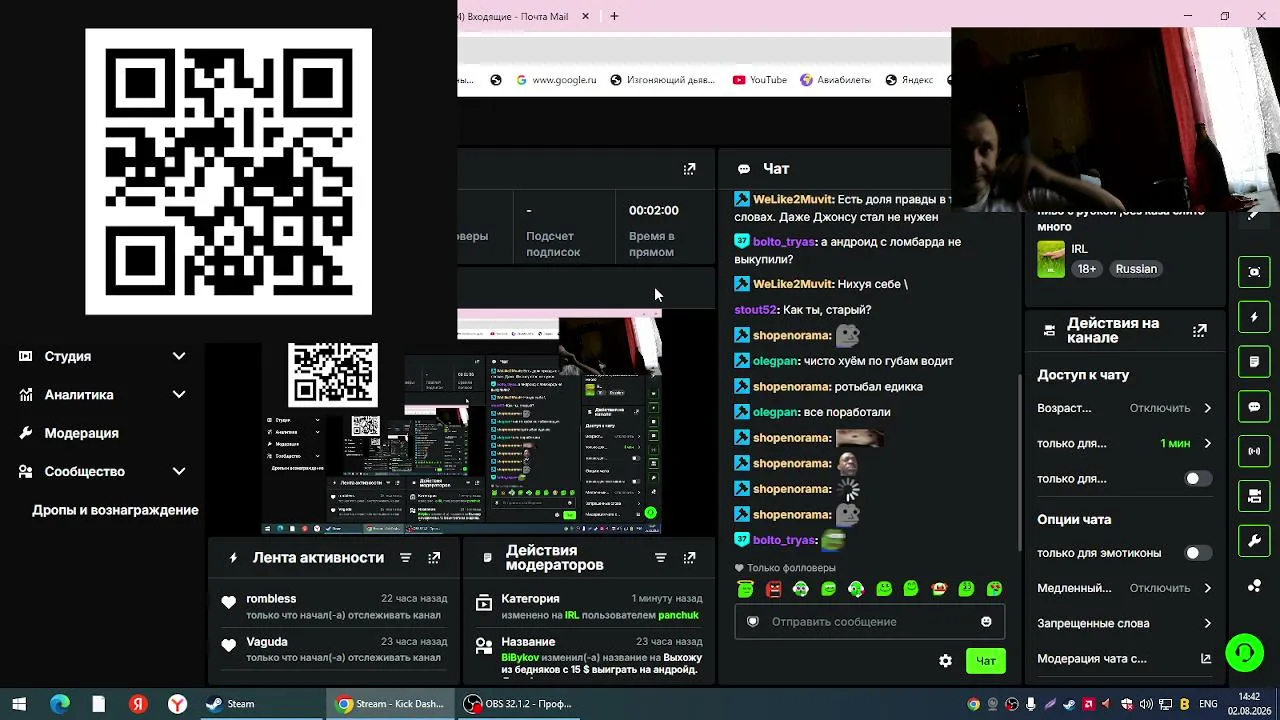The width and height of the screenshot is (1280, 720).
Task: Click the chat bubble sidebar icon
Action: coord(1254,407)
